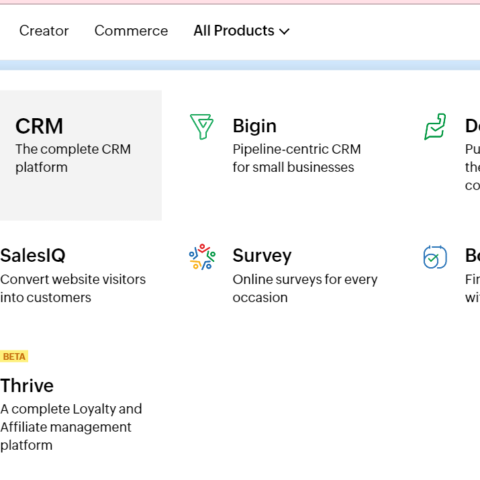Screen dimensions: 480x480
Task: Open the Commerce menu item
Action: [x=131, y=31]
